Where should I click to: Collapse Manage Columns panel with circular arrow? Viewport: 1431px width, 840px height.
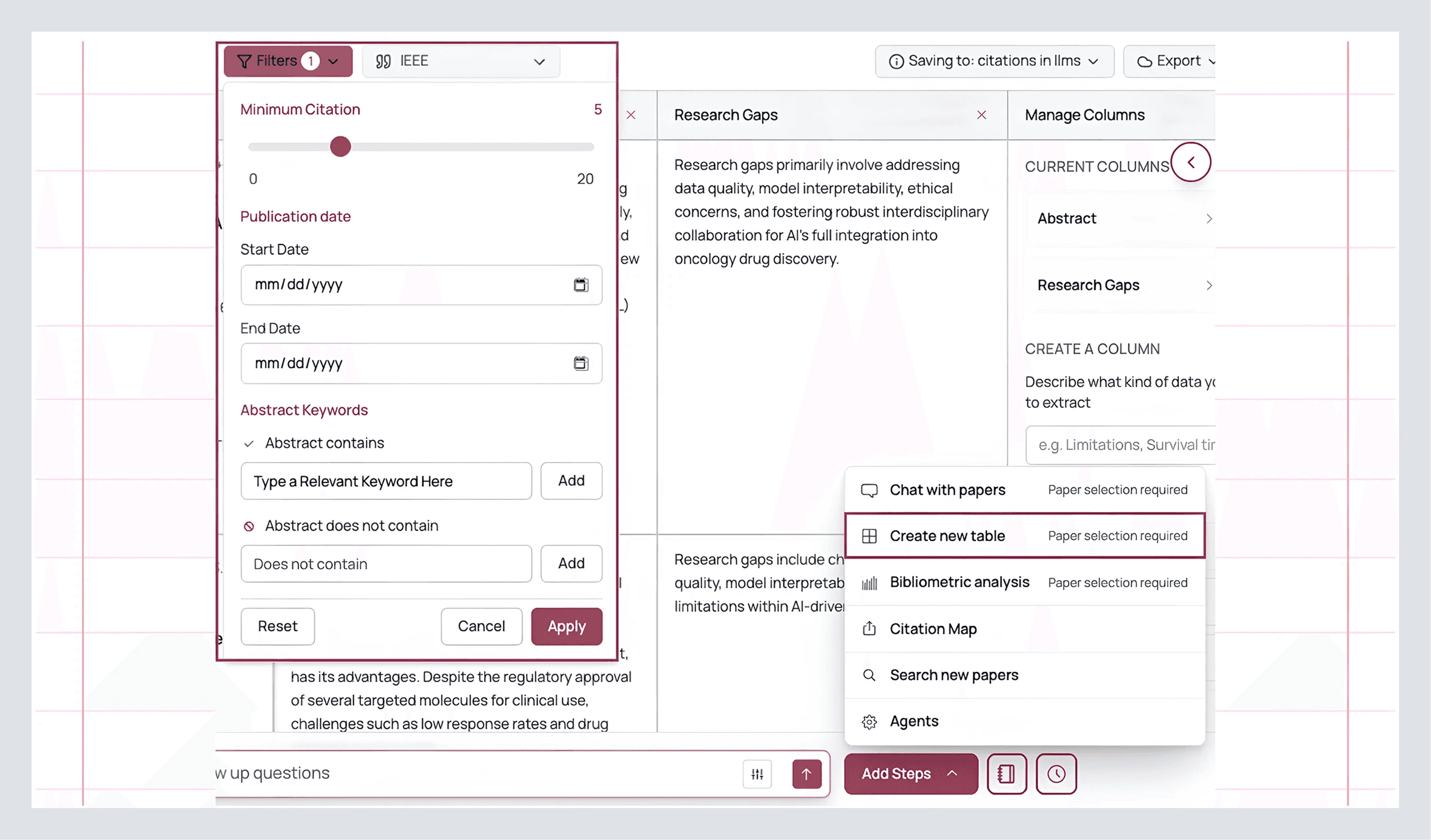pos(1191,162)
